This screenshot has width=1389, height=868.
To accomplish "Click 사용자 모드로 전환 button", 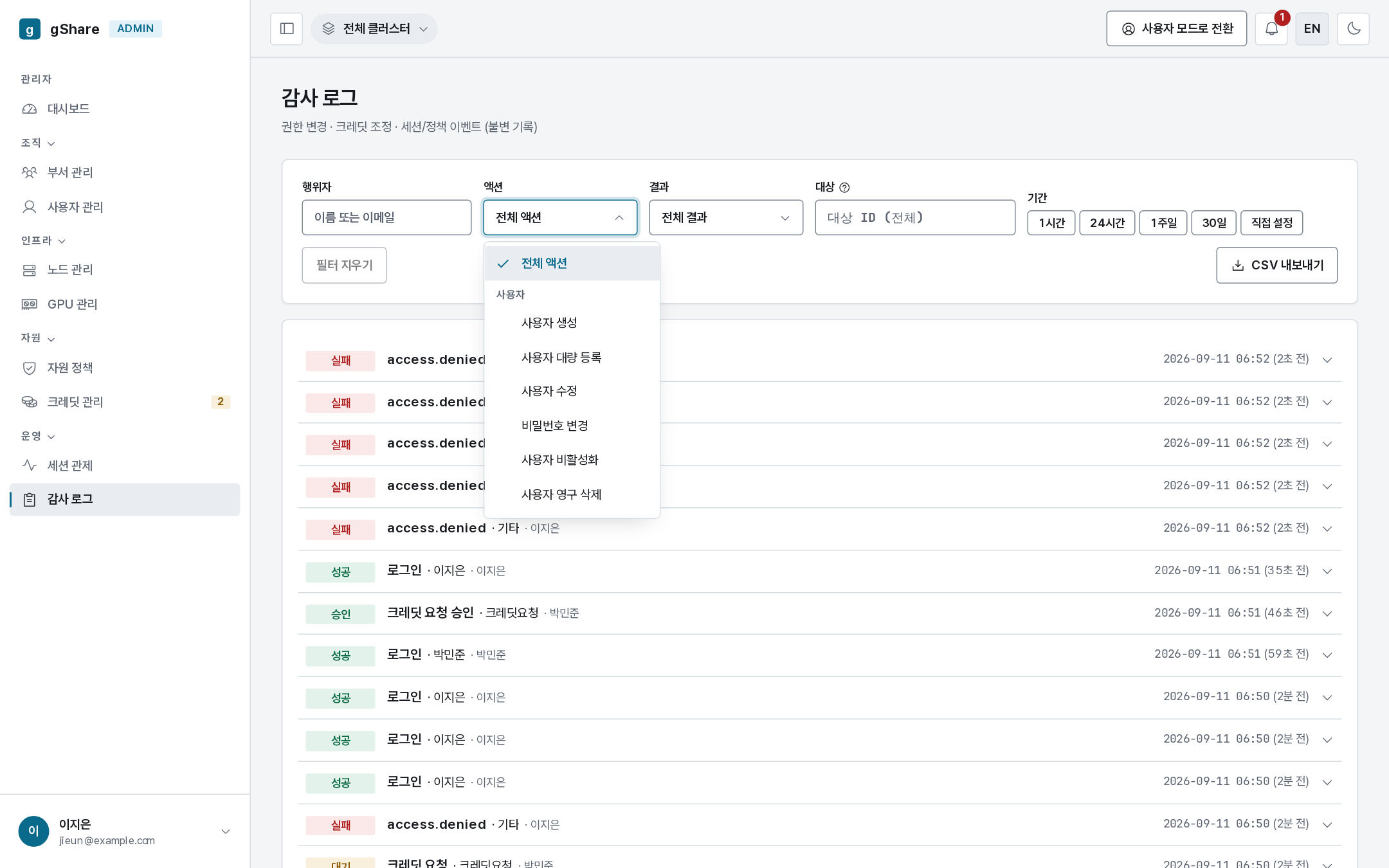I will [1176, 29].
